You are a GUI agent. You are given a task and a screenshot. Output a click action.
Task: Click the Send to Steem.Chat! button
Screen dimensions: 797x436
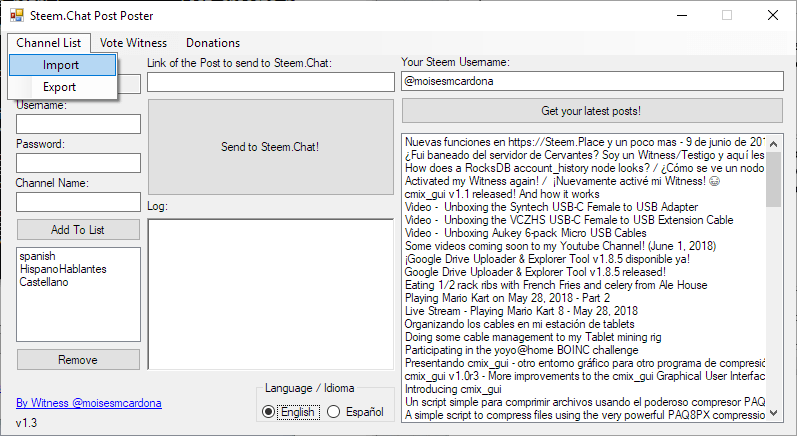click(x=270, y=147)
